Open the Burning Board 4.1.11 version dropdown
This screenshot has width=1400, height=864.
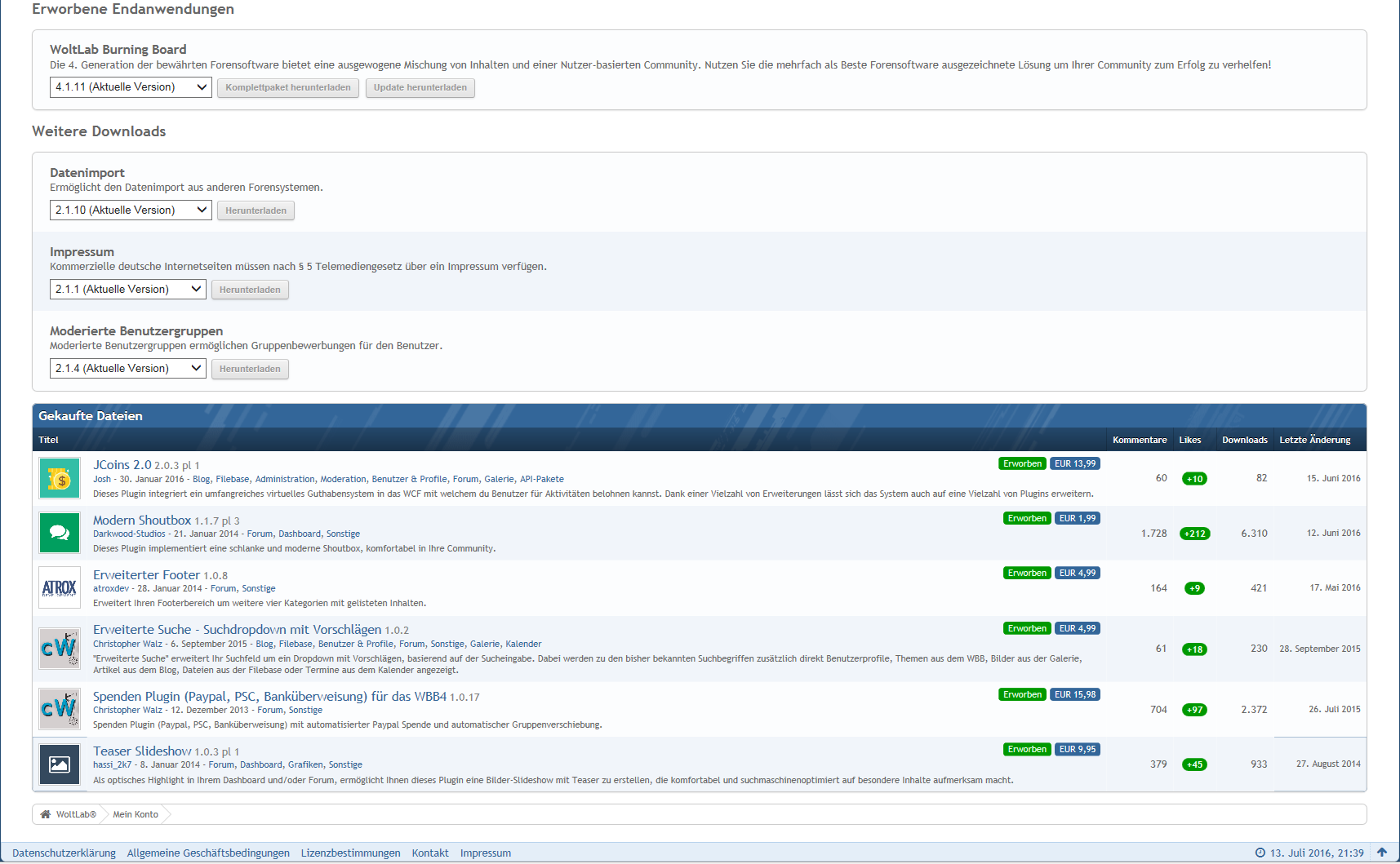pos(131,87)
